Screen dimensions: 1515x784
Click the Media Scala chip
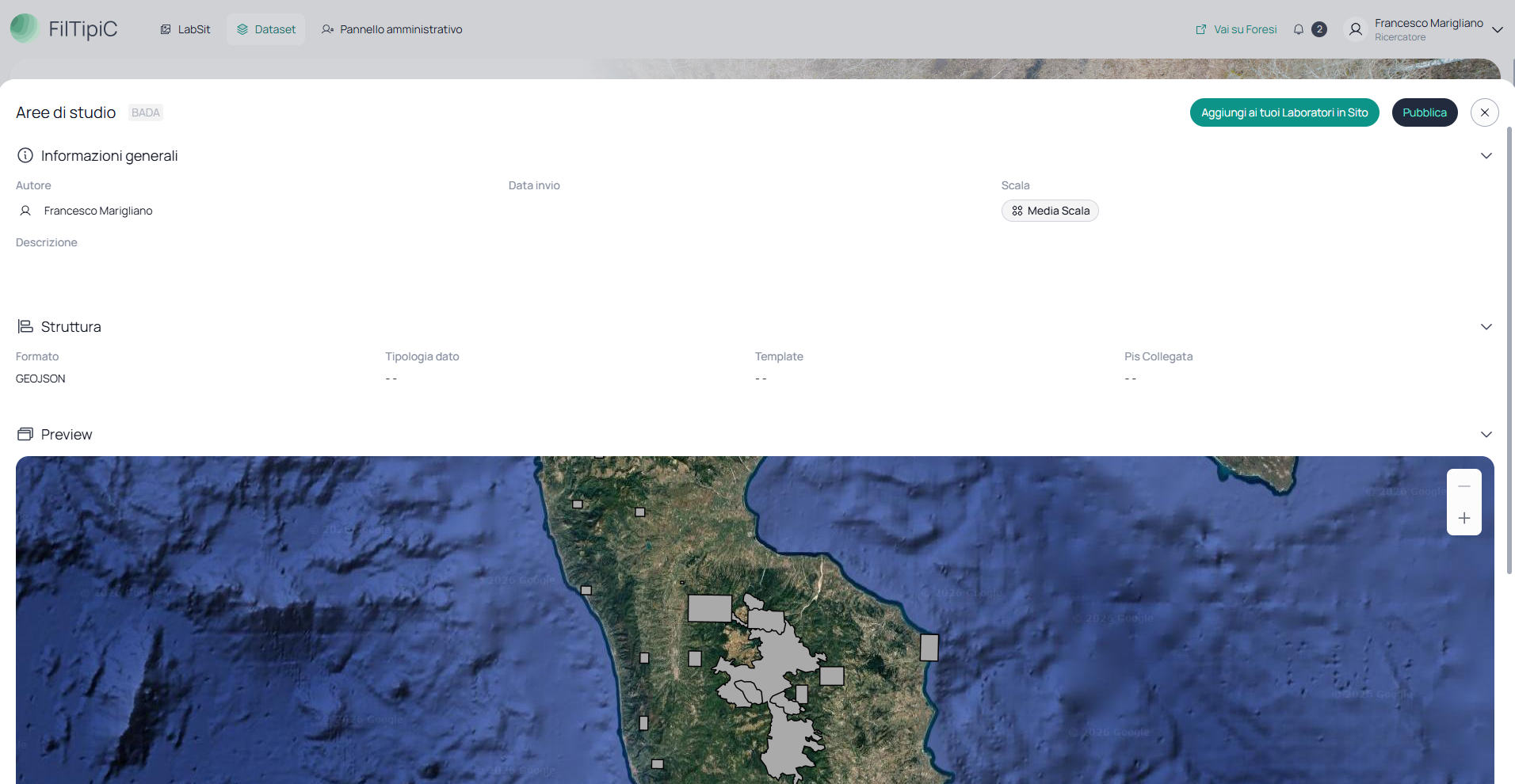tap(1050, 211)
